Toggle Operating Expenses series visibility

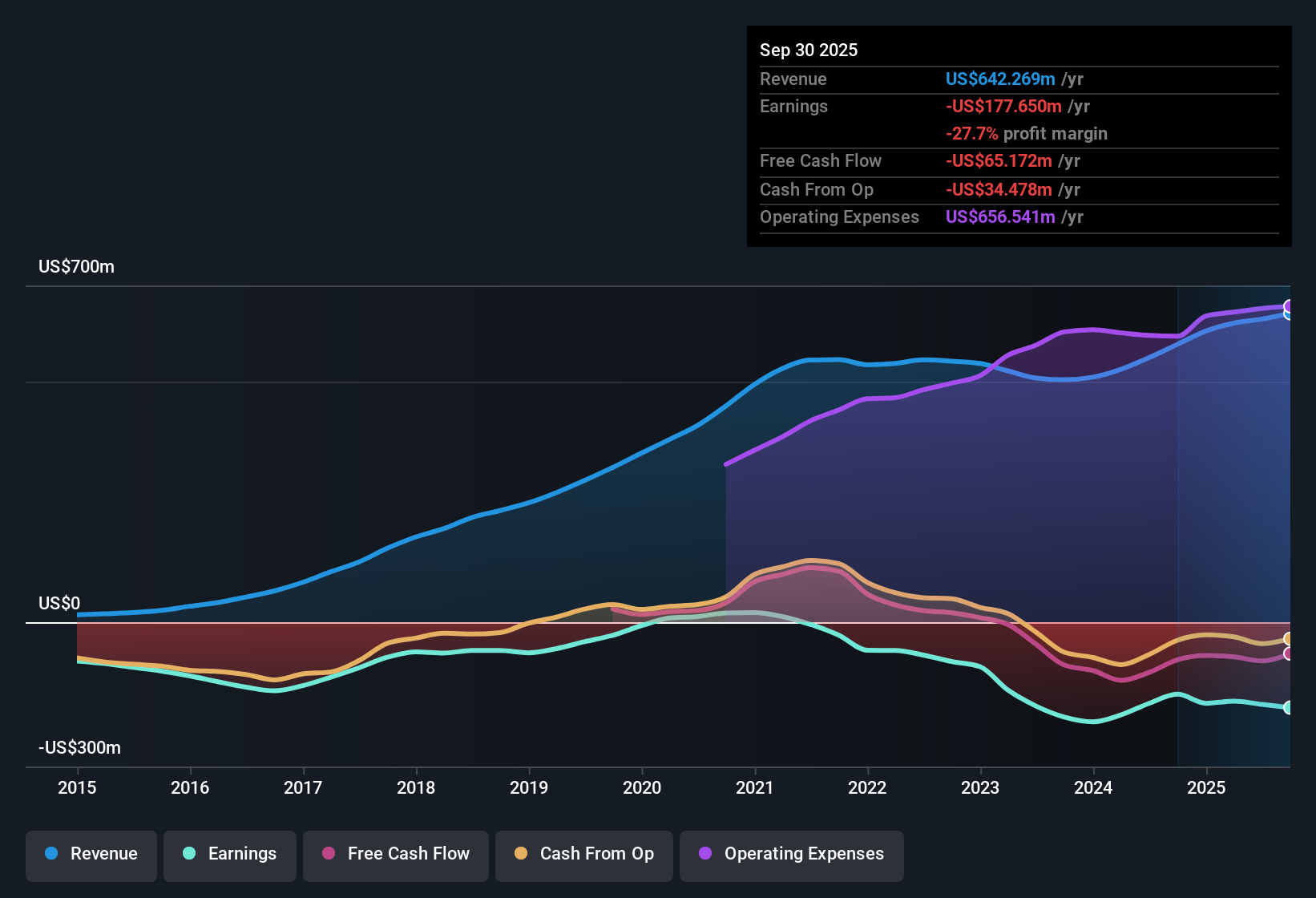791,855
